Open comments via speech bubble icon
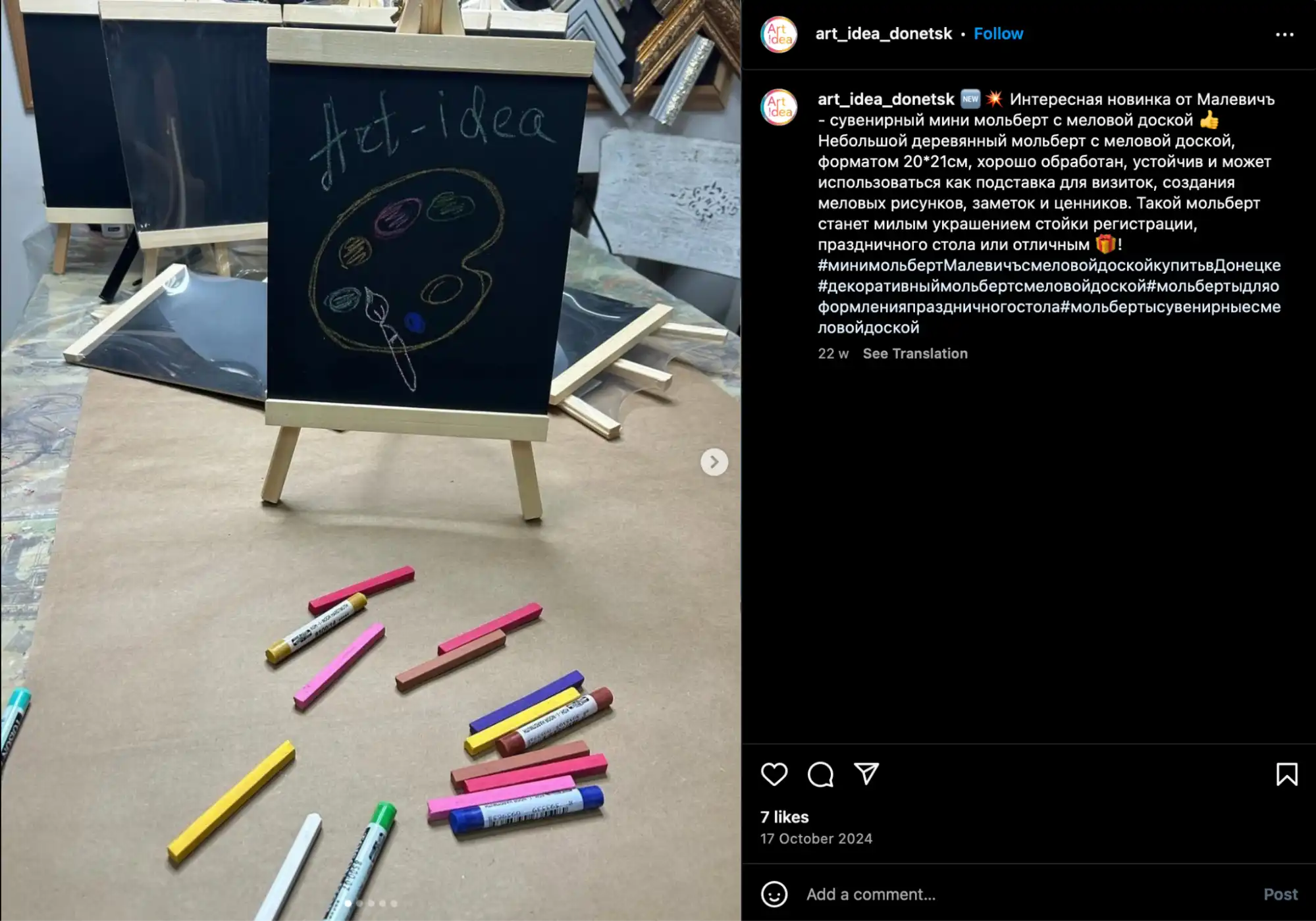 click(820, 774)
